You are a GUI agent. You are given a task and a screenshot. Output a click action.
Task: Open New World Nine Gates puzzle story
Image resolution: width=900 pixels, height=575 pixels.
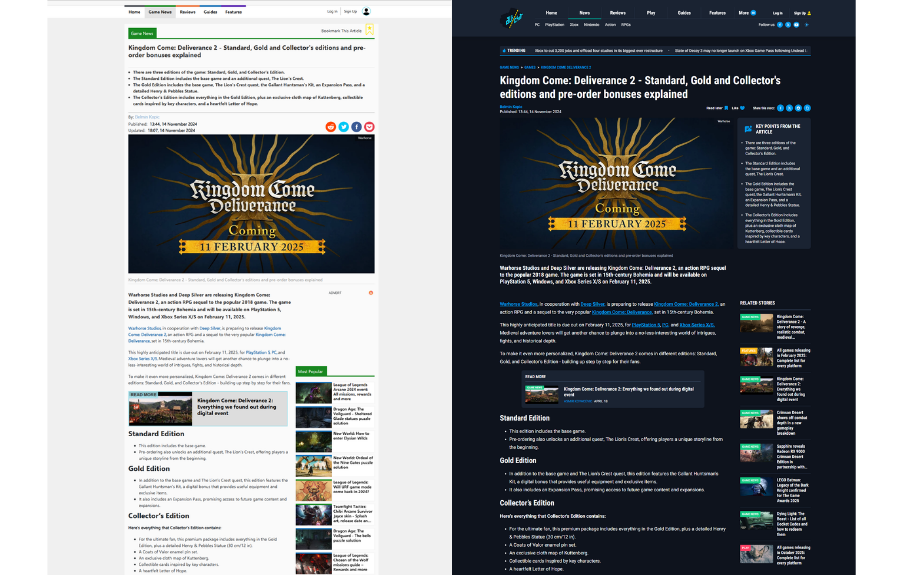coord(335,465)
